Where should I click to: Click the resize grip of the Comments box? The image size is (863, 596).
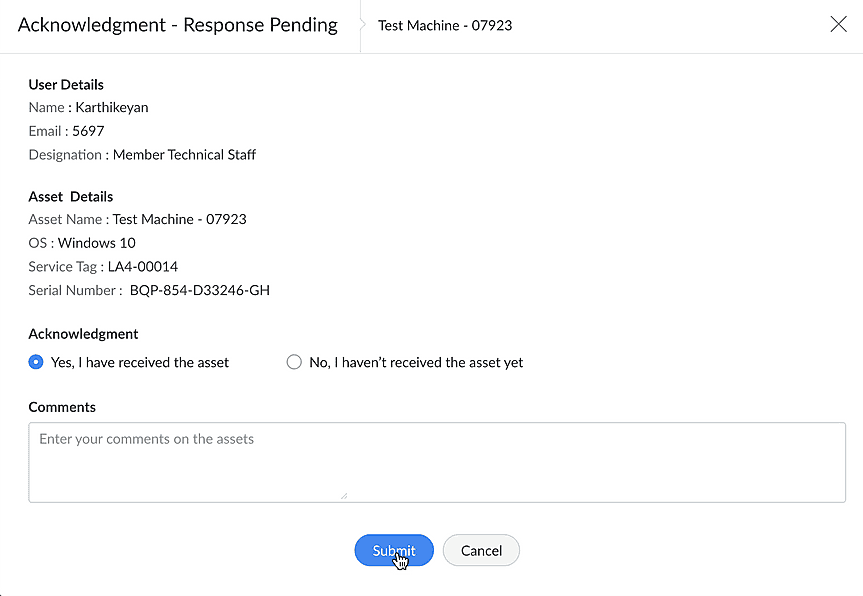click(x=343, y=494)
